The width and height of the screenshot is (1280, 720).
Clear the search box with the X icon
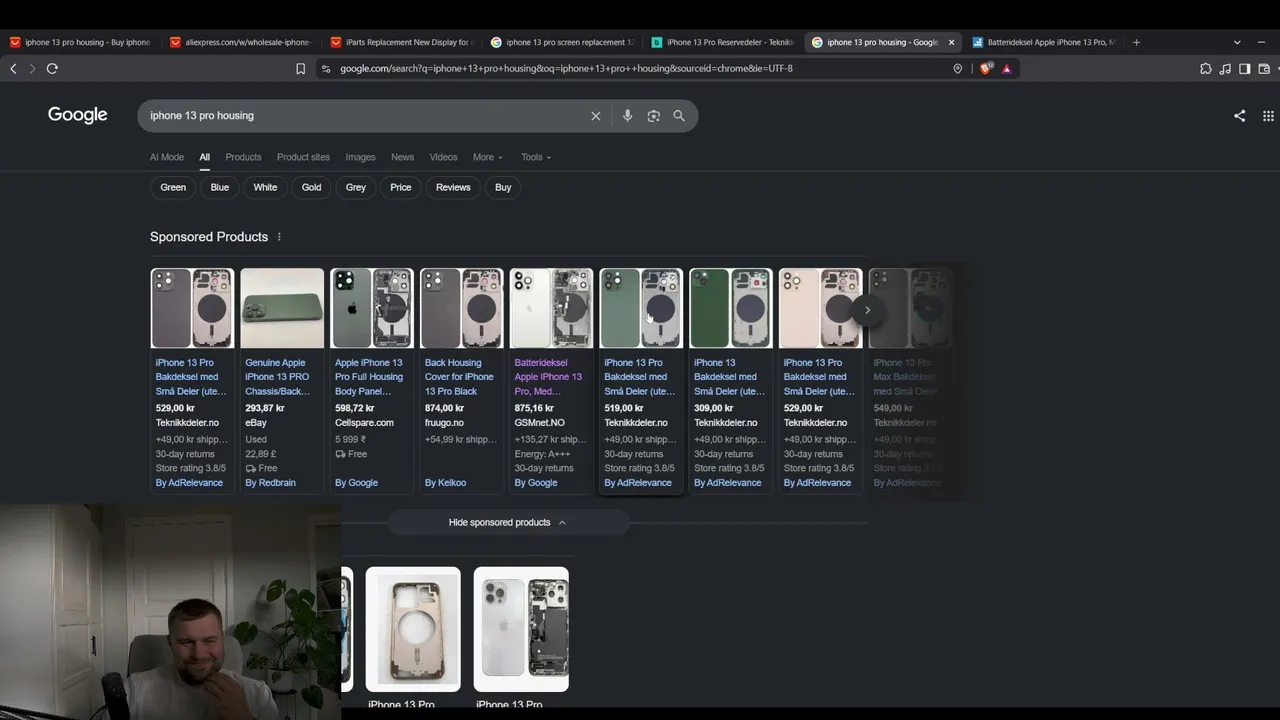[x=596, y=116]
